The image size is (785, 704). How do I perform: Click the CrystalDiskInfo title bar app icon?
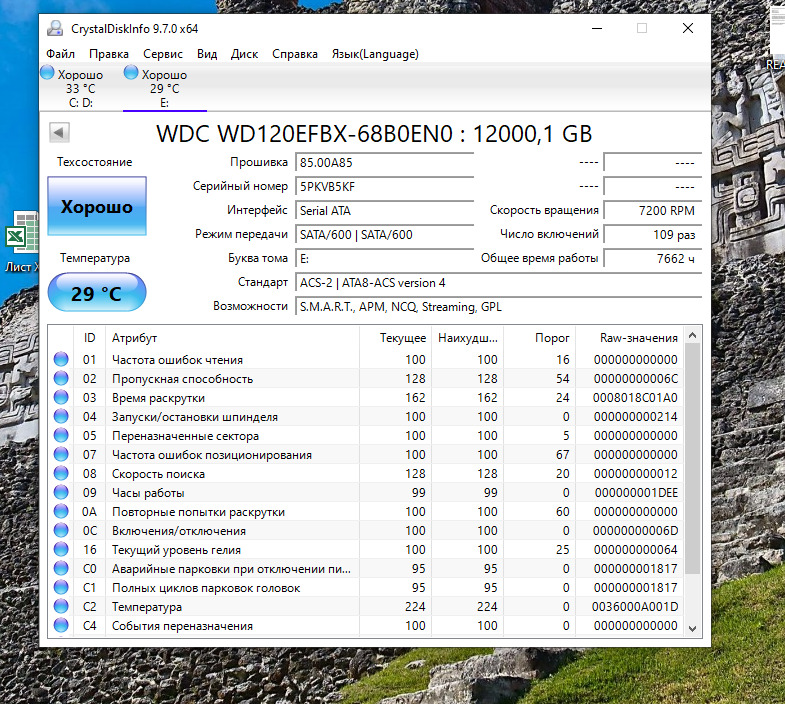point(55,28)
